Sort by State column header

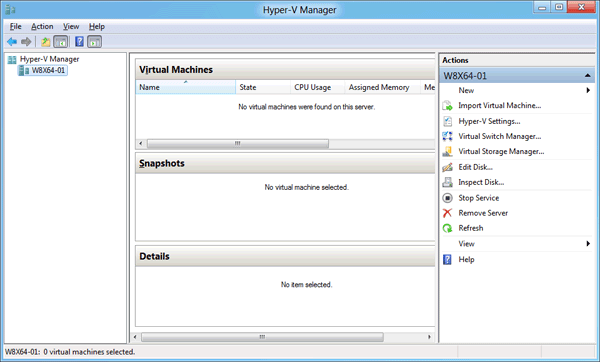pos(263,87)
